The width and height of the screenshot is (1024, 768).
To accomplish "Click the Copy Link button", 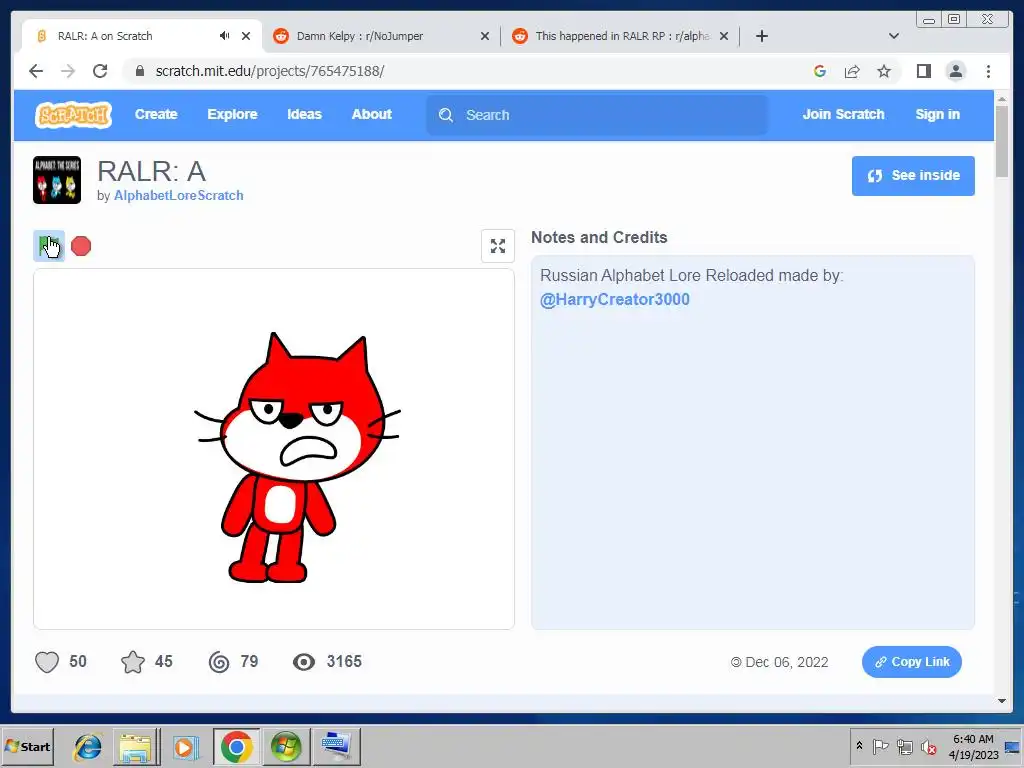I will click(x=912, y=662).
